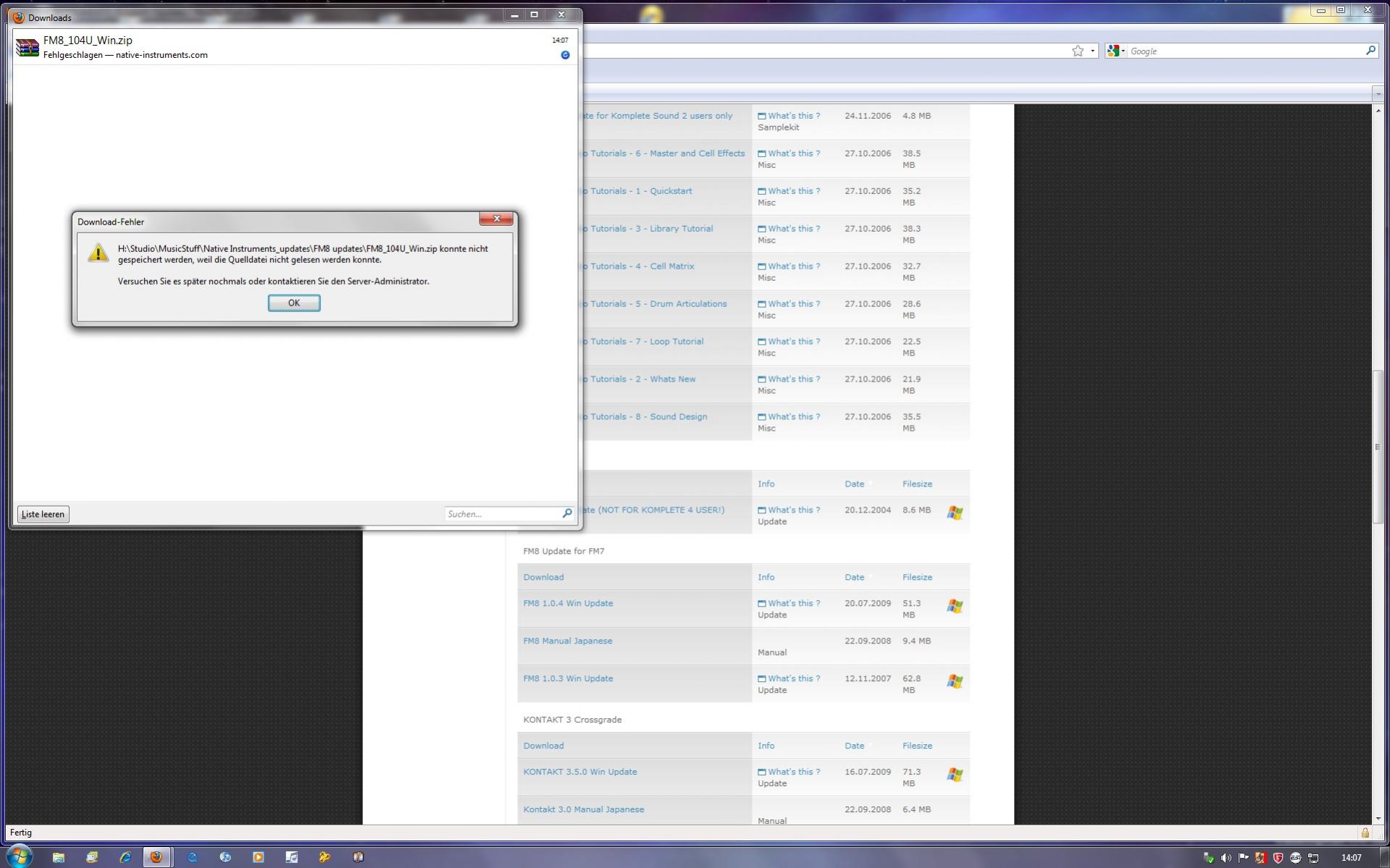Viewport: 1390px width, 868px height.
Task: Open the pinned icon right of Explorer on the taskbar
Action: coord(92,857)
